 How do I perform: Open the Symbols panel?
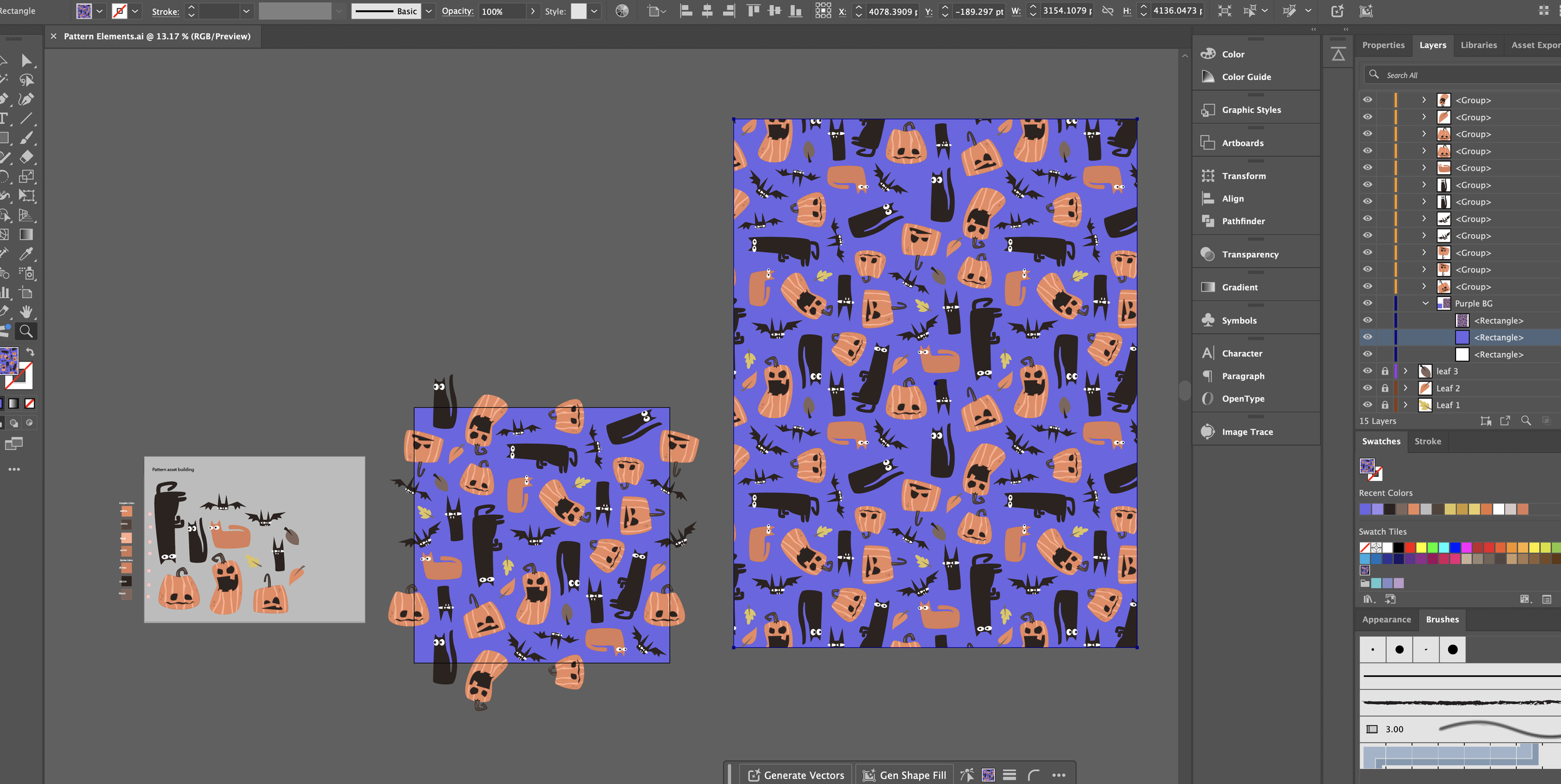1239,320
